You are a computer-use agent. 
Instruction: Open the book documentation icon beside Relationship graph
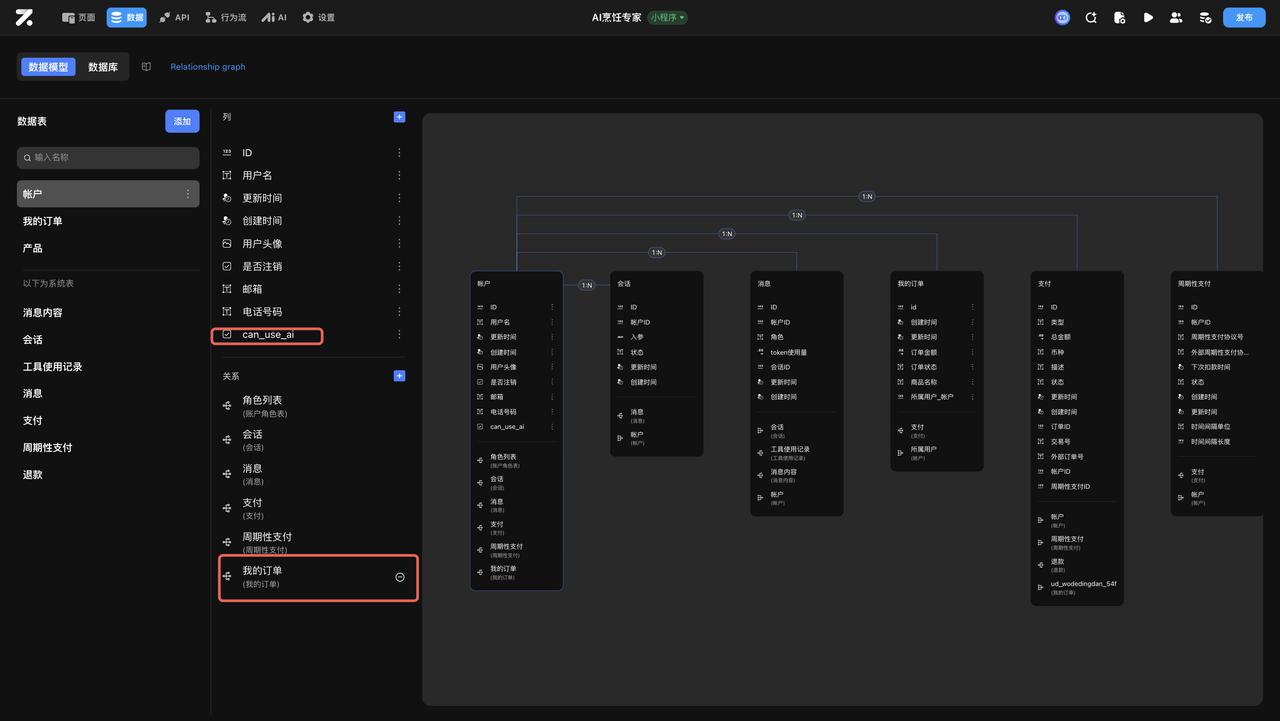(x=146, y=67)
